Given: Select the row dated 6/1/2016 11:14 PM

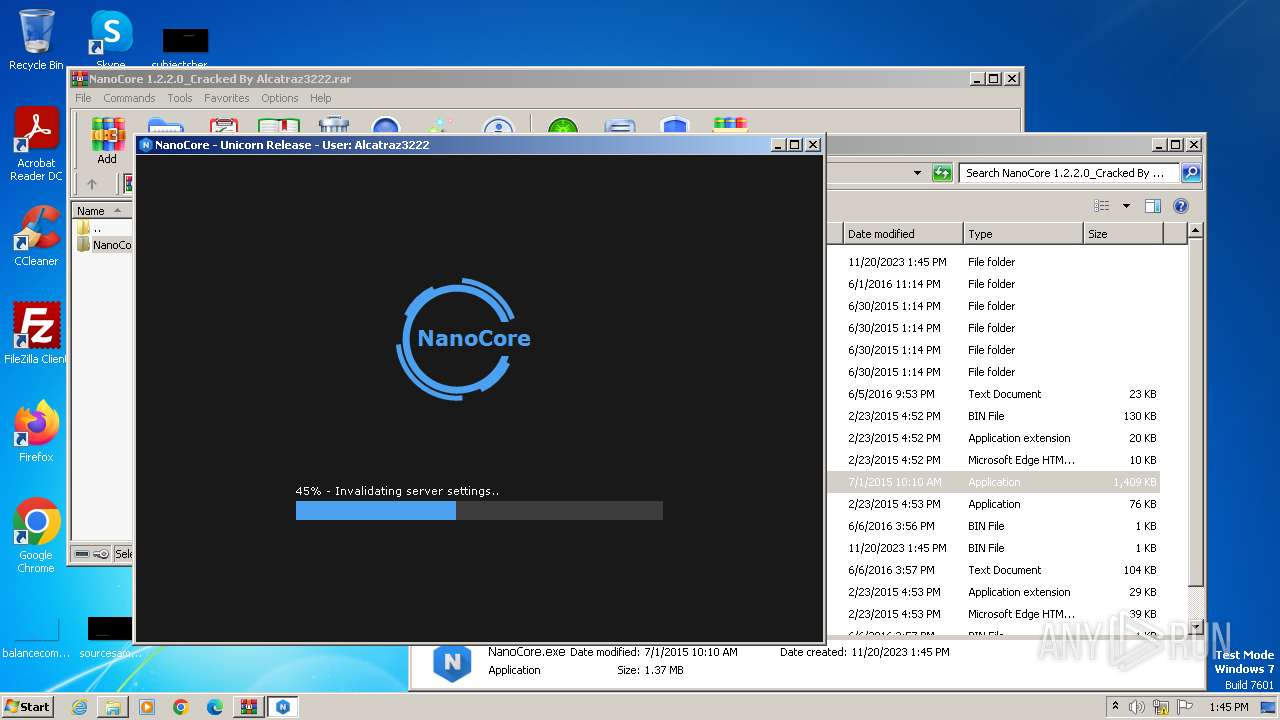Looking at the screenshot, I should click(994, 284).
